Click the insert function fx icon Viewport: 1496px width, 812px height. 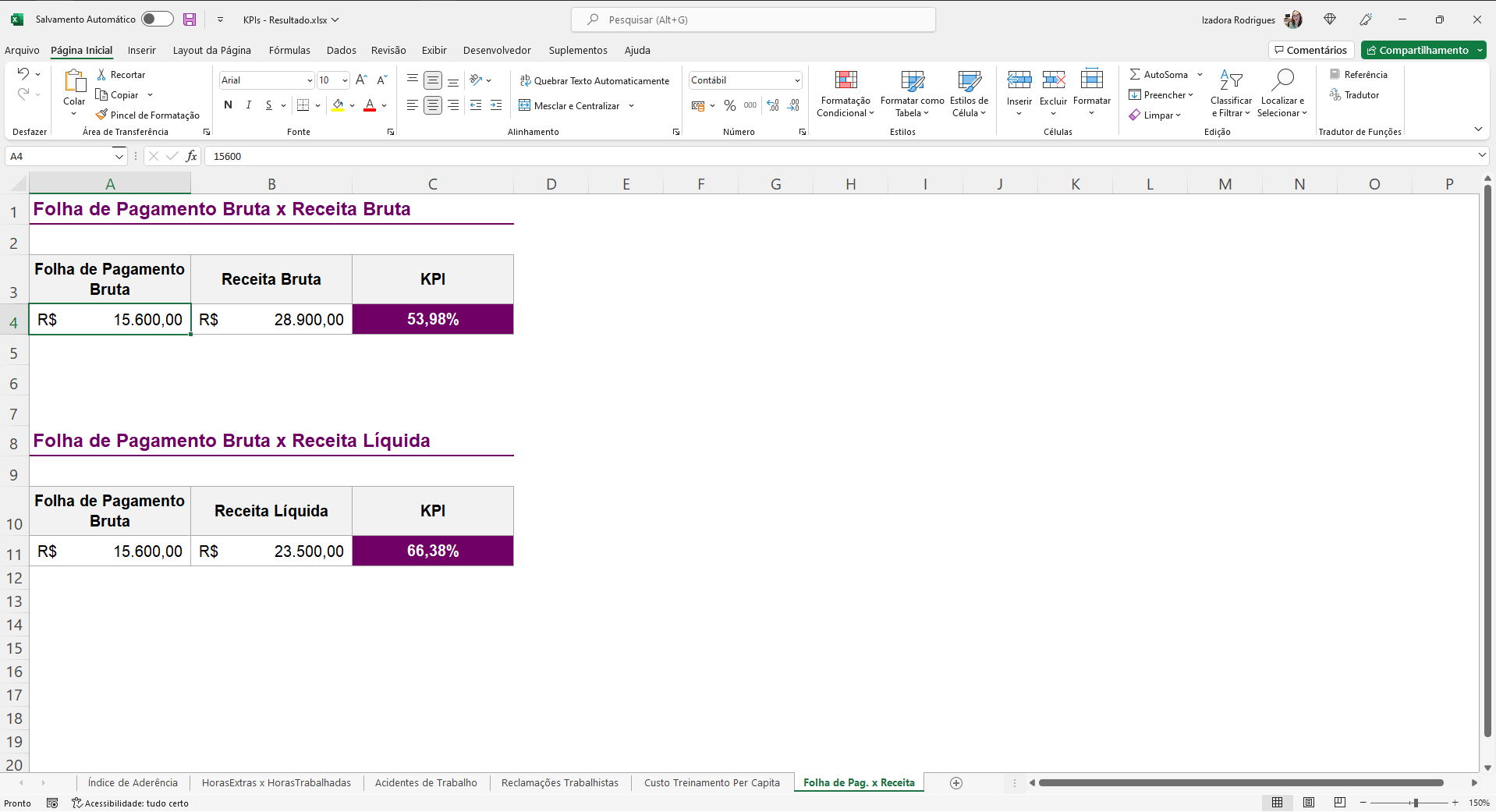(x=191, y=156)
